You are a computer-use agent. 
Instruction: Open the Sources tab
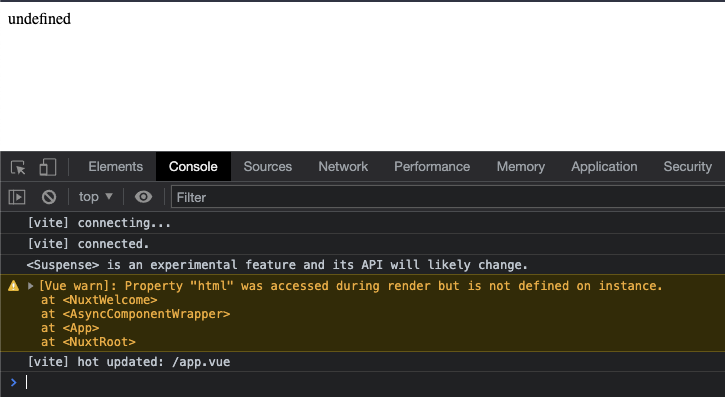(268, 166)
